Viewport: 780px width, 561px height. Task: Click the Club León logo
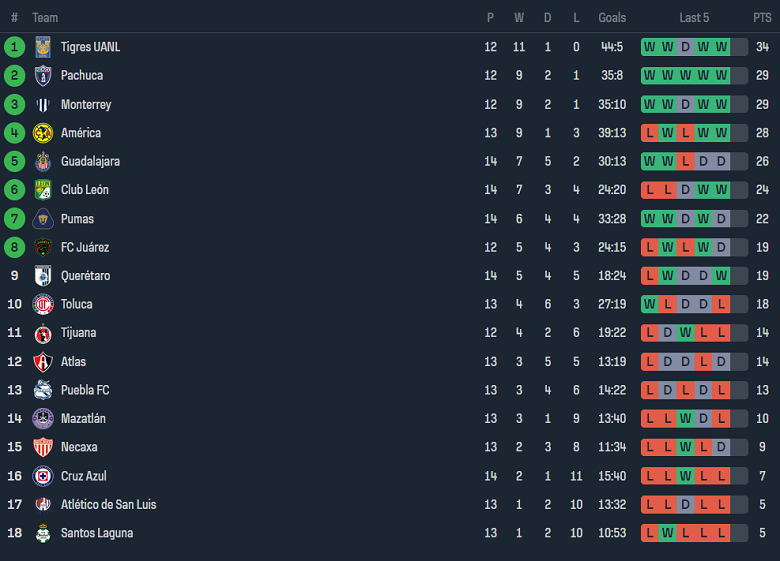[43, 190]
